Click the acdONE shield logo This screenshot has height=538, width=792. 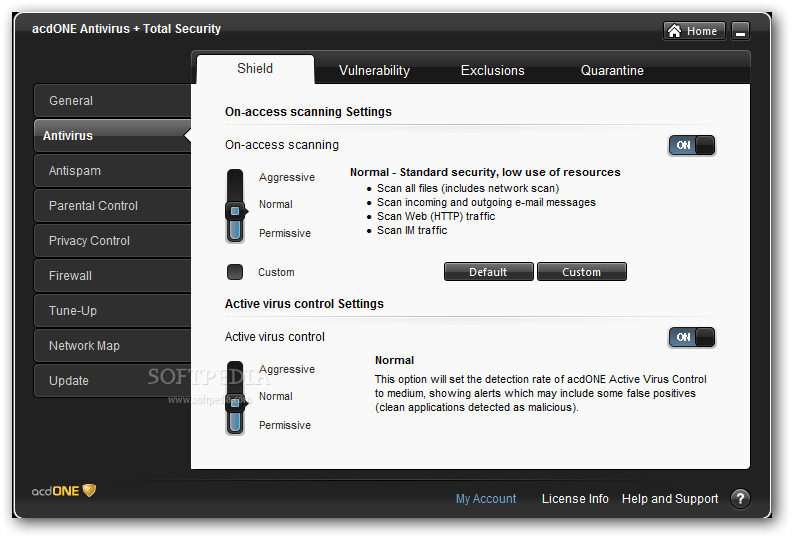89,490
